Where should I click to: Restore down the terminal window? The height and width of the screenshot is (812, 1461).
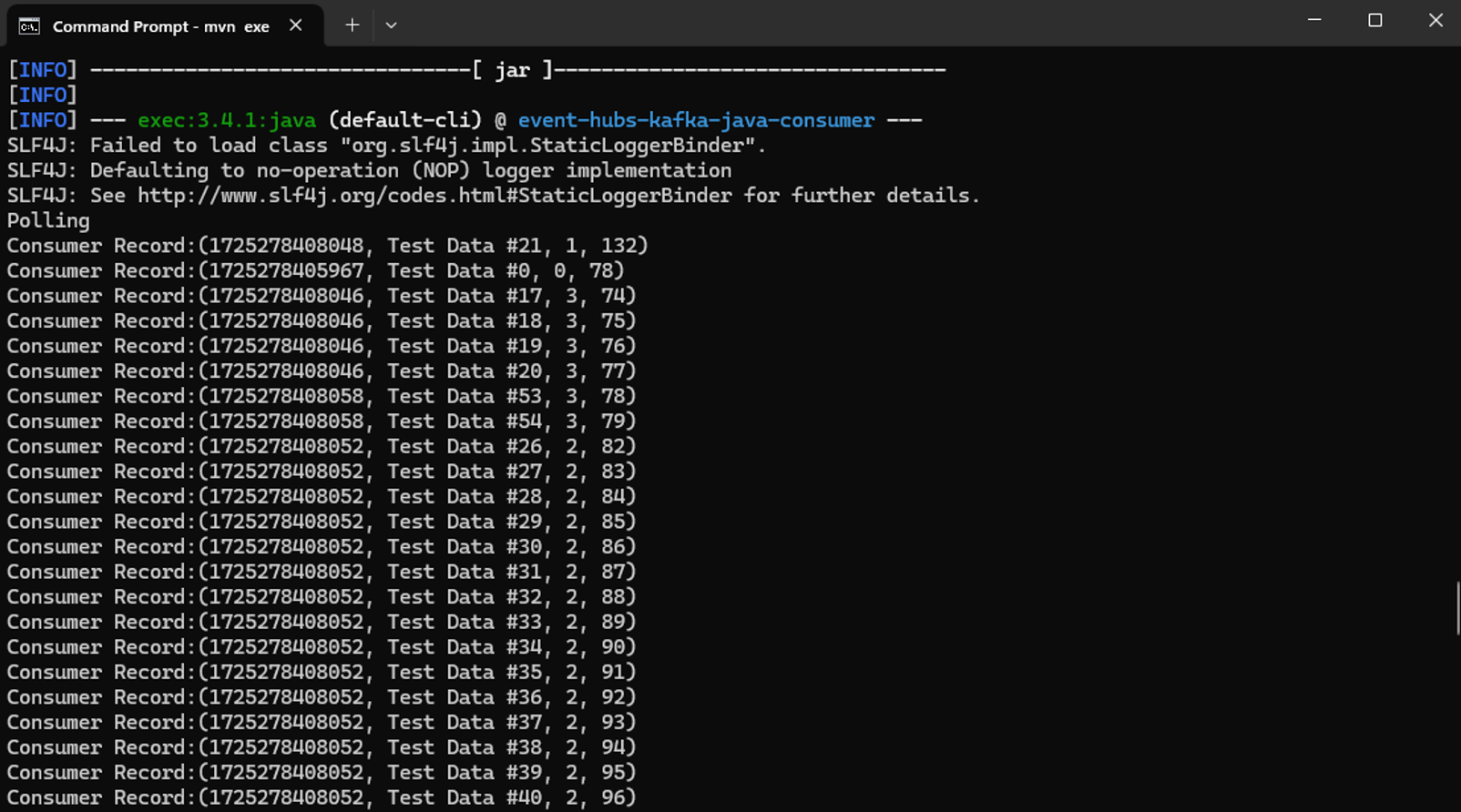1375,19
